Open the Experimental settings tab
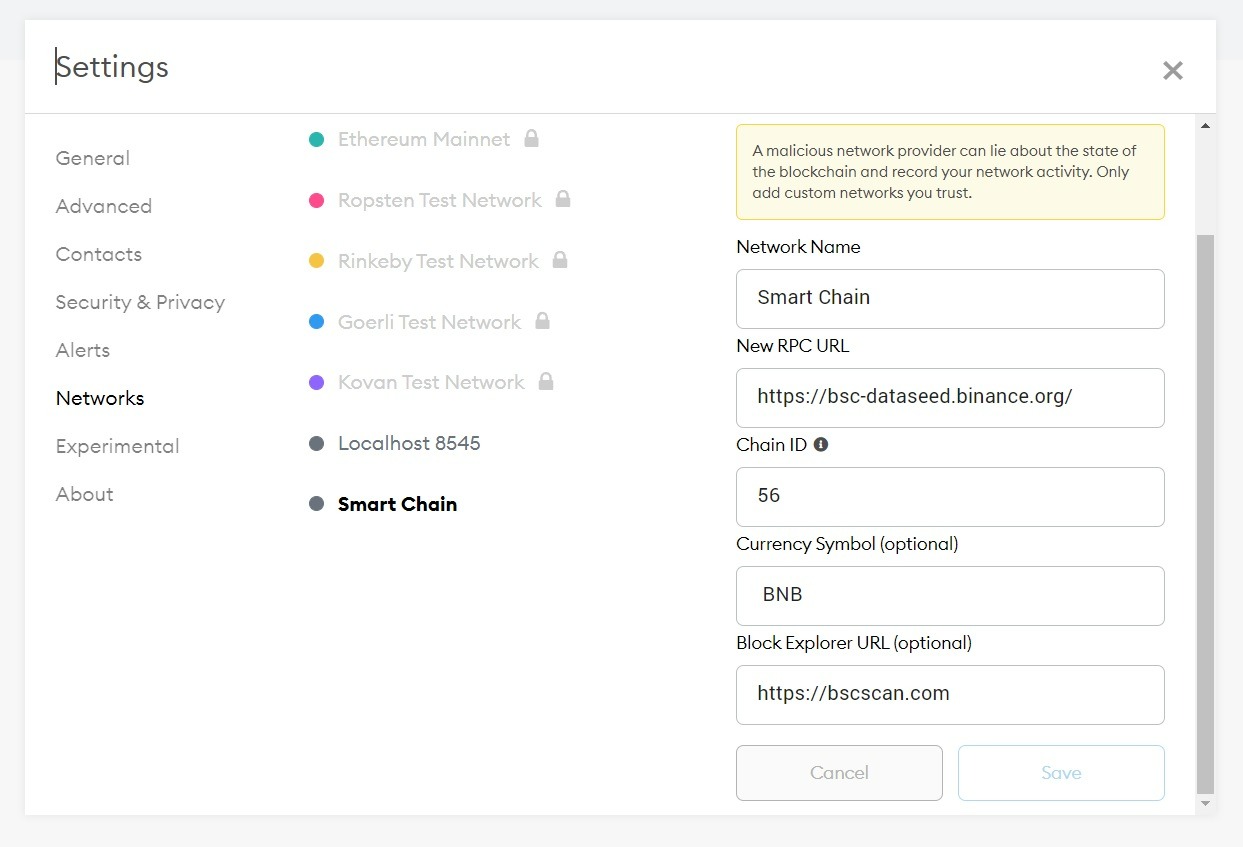Viewport: 1243px width, 847px height. [117, 446]
